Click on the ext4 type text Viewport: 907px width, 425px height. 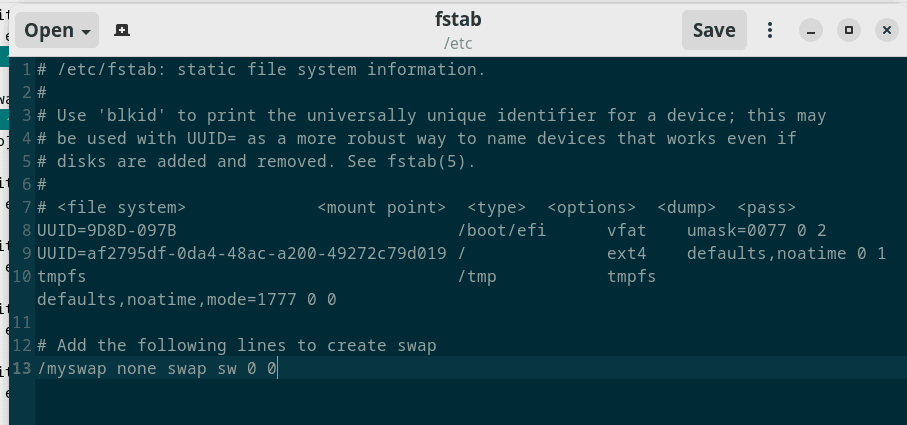(626, 254)
